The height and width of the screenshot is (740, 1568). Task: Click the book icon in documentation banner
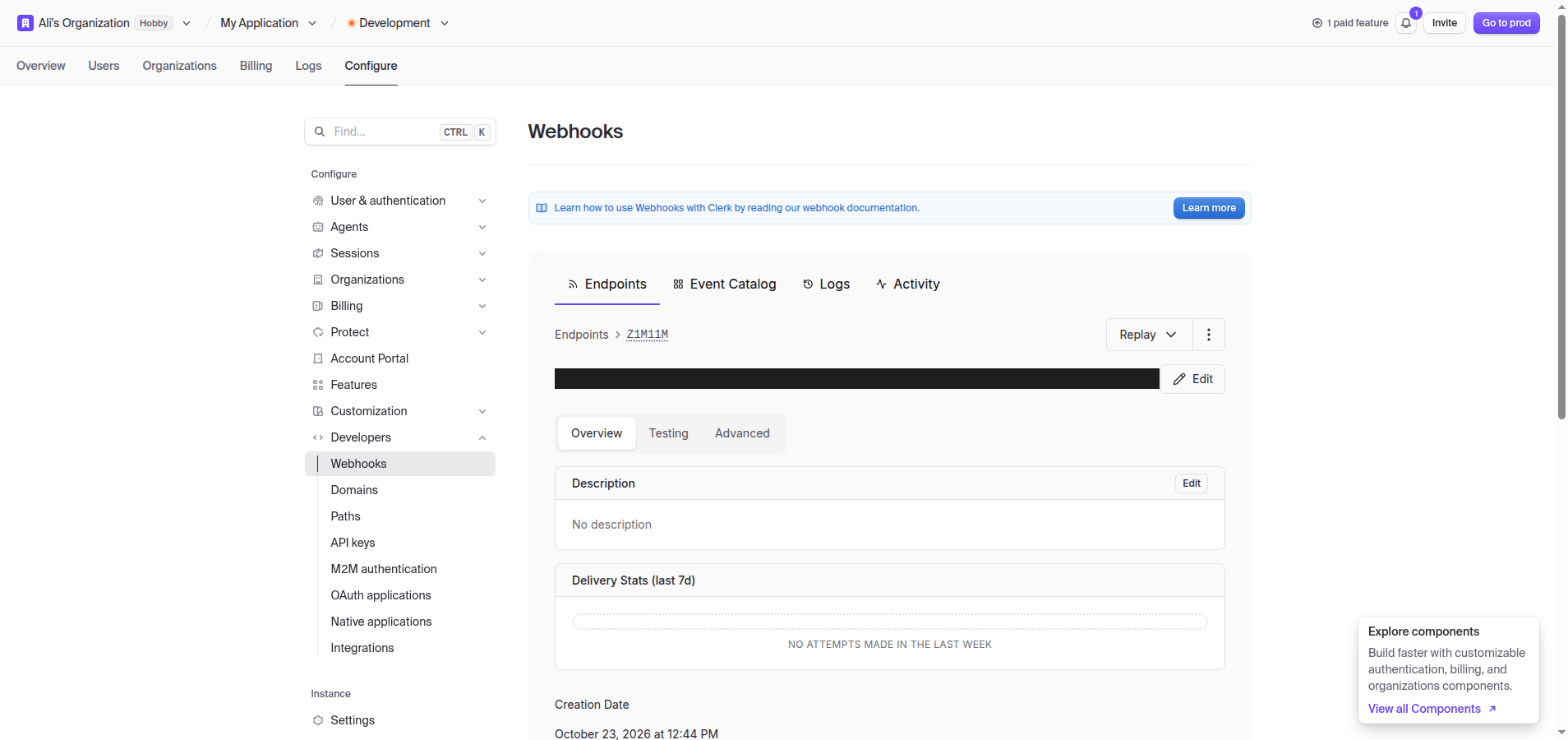click(542, 208)
